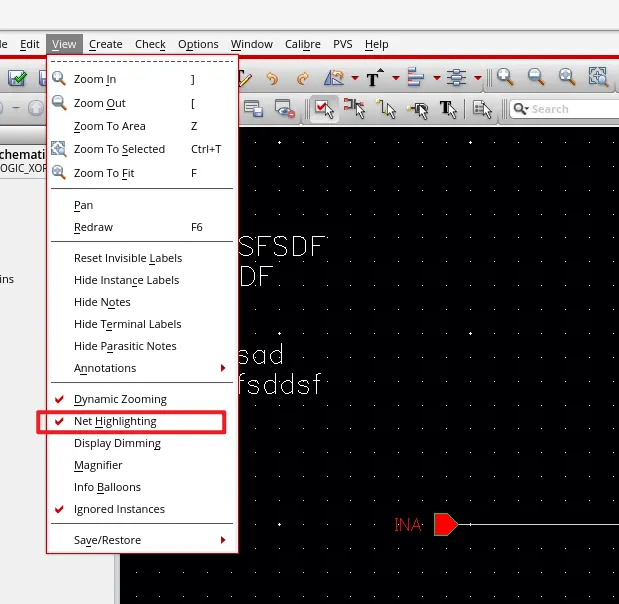This screenshot has height=604, width=619.
Task: Click the select pins cursor icon
Action: click(418, 110)
